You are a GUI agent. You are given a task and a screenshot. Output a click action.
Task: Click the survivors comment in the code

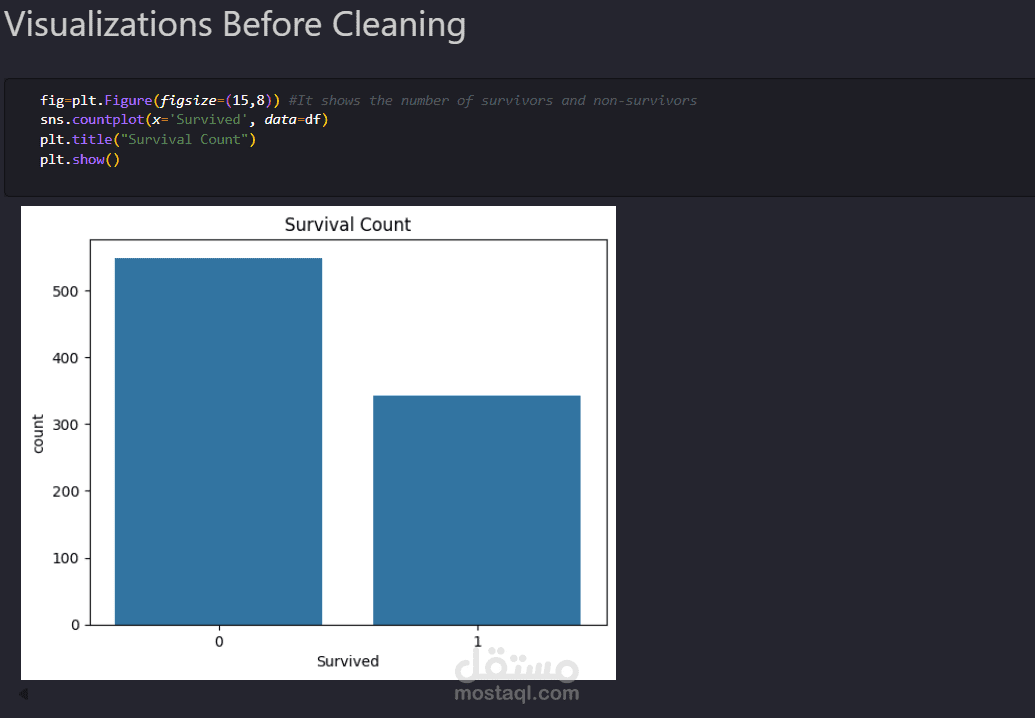pyautogui.click(x=492, y=100)
